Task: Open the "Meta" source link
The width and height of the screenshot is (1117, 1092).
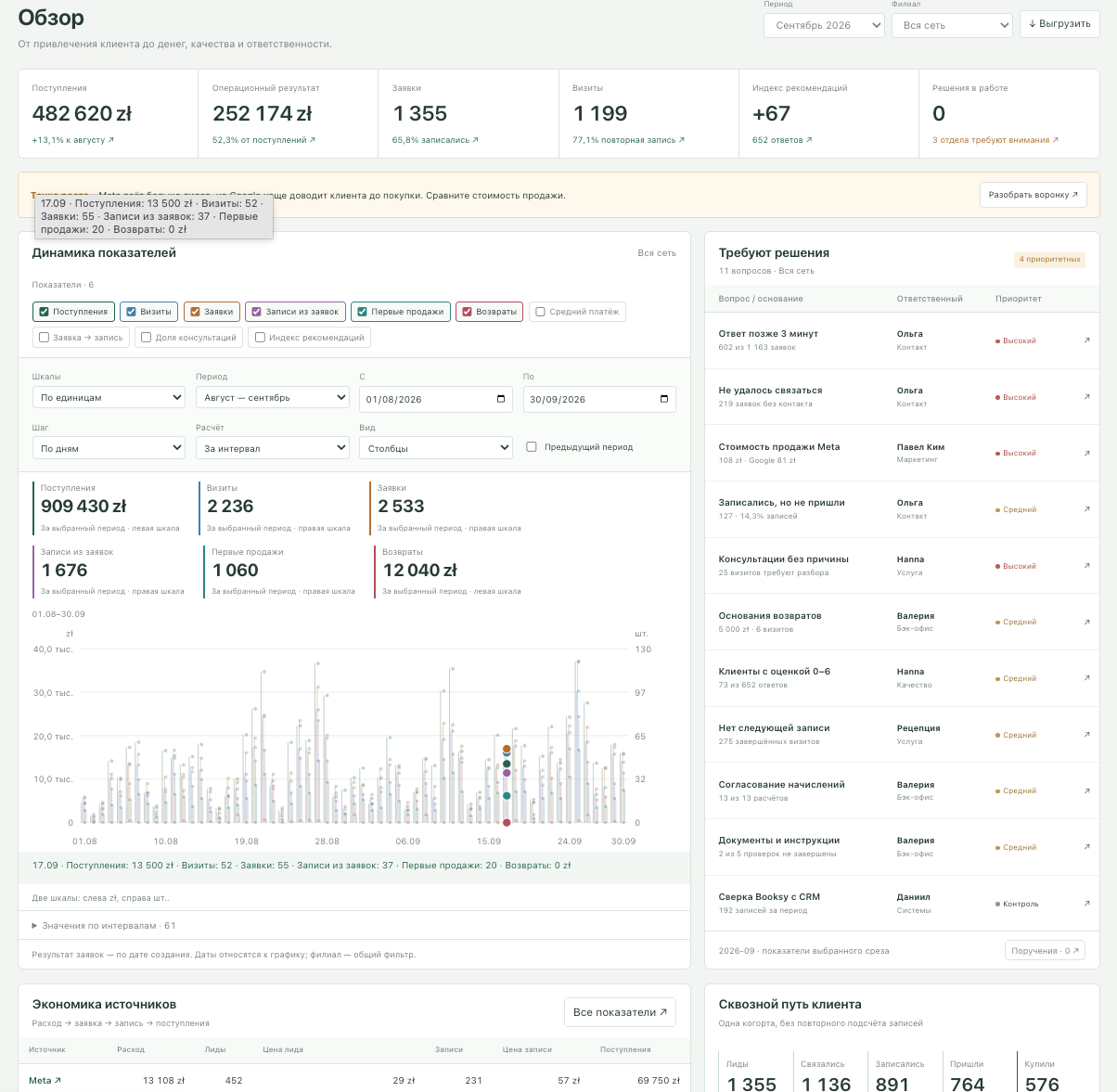Action: (45, 1081)
